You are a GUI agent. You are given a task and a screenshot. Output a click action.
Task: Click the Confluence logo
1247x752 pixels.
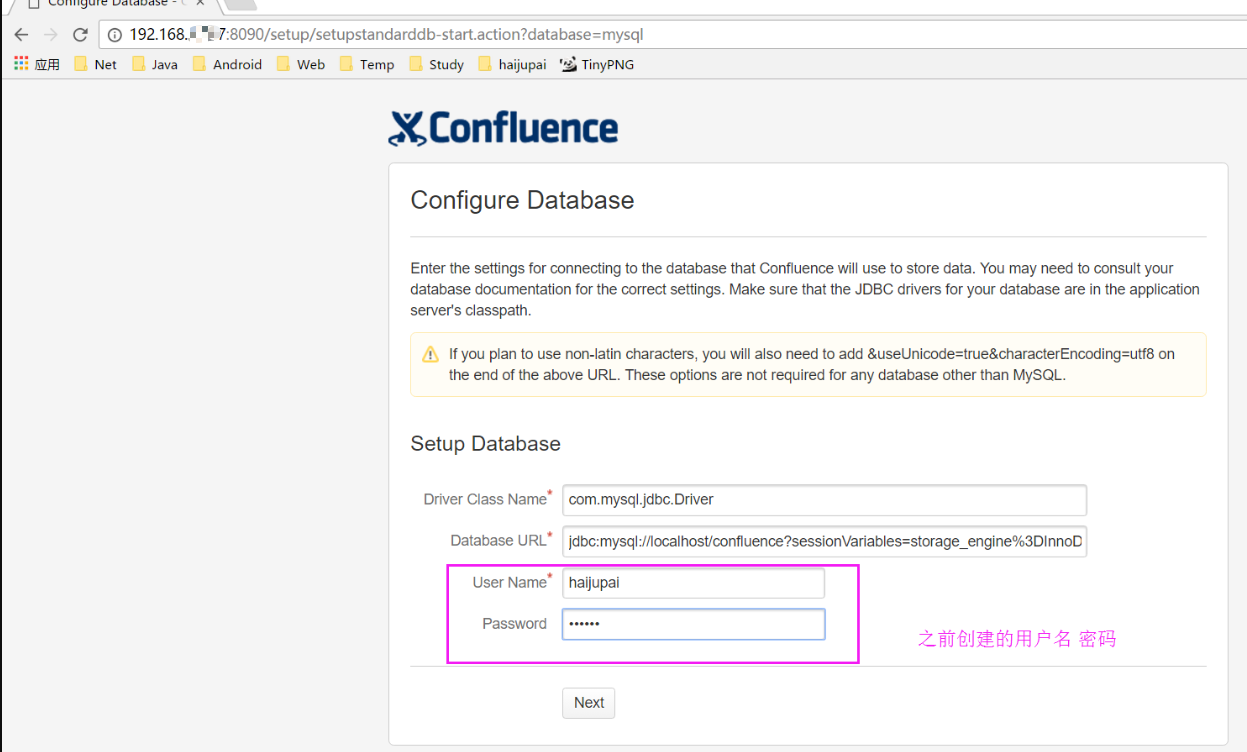503,129
